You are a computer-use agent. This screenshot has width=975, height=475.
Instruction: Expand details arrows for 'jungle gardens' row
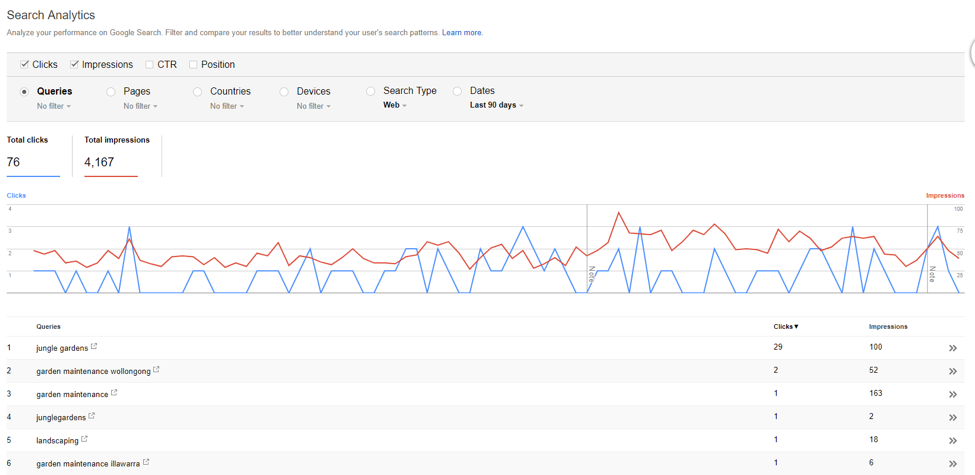click(952, 348)
